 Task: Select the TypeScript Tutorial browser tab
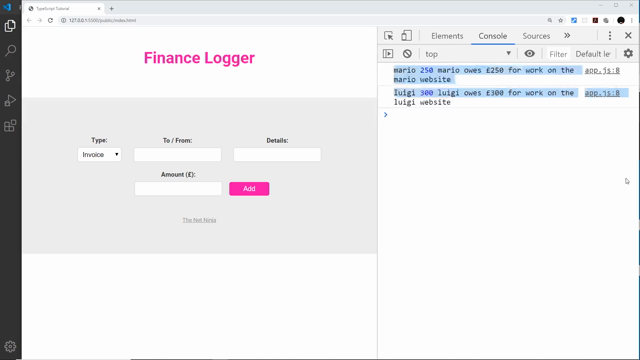click(64, 9)
